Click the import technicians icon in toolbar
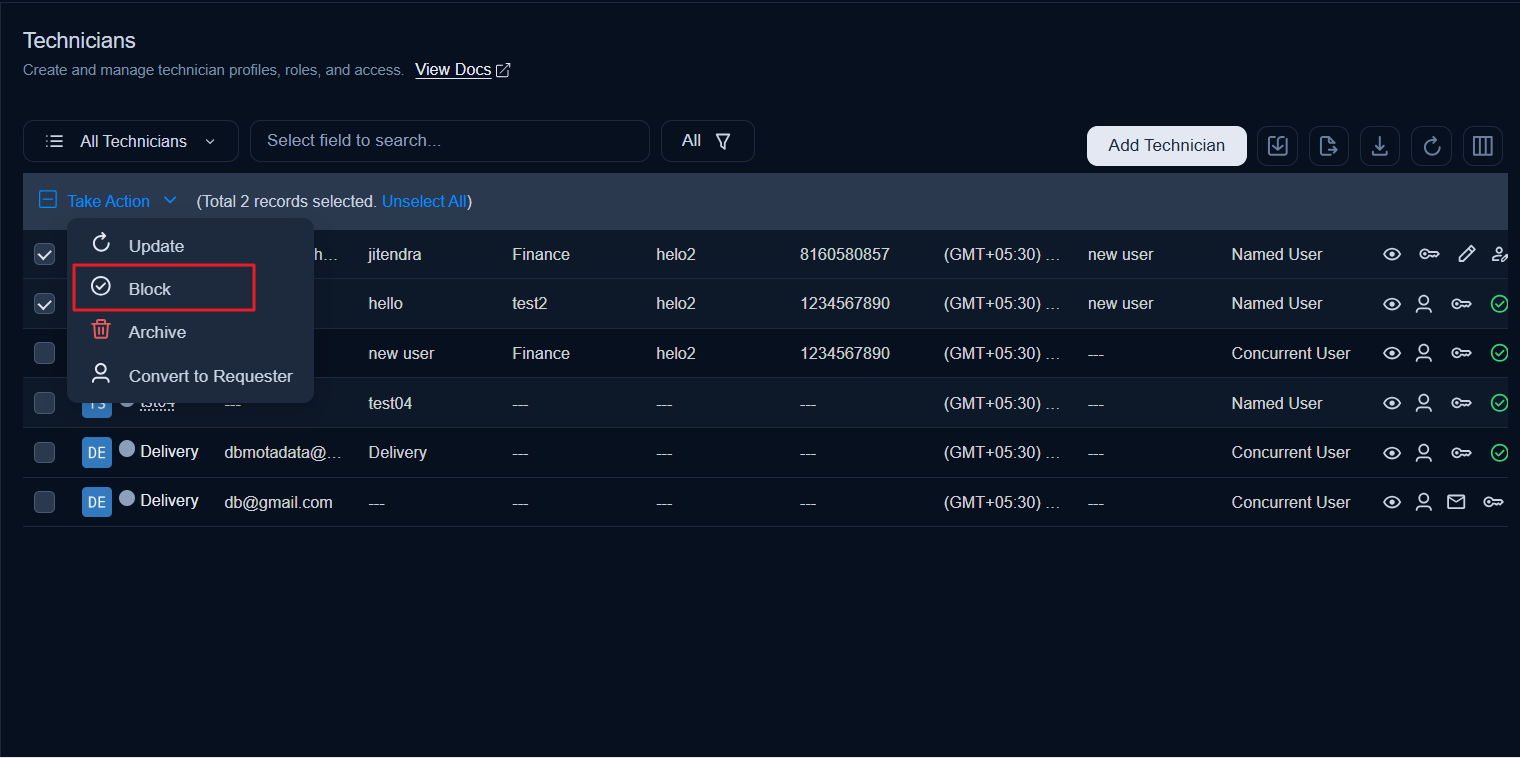The height and width of the screenshot is (758, 1520). click(1277, 146)
